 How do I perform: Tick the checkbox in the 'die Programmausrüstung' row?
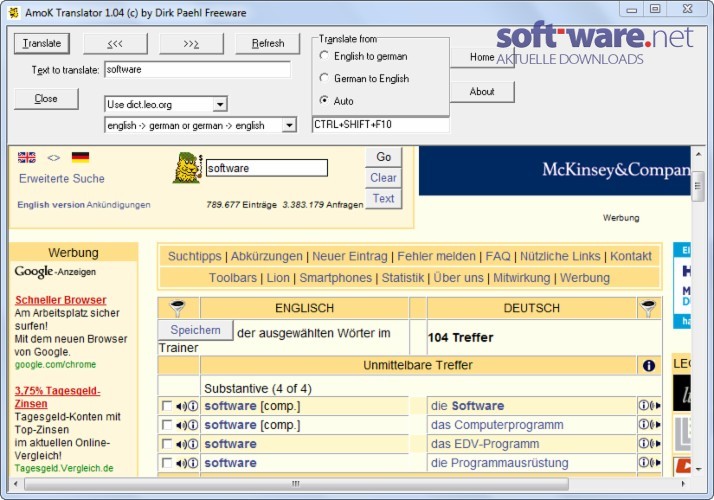[167, 463]
